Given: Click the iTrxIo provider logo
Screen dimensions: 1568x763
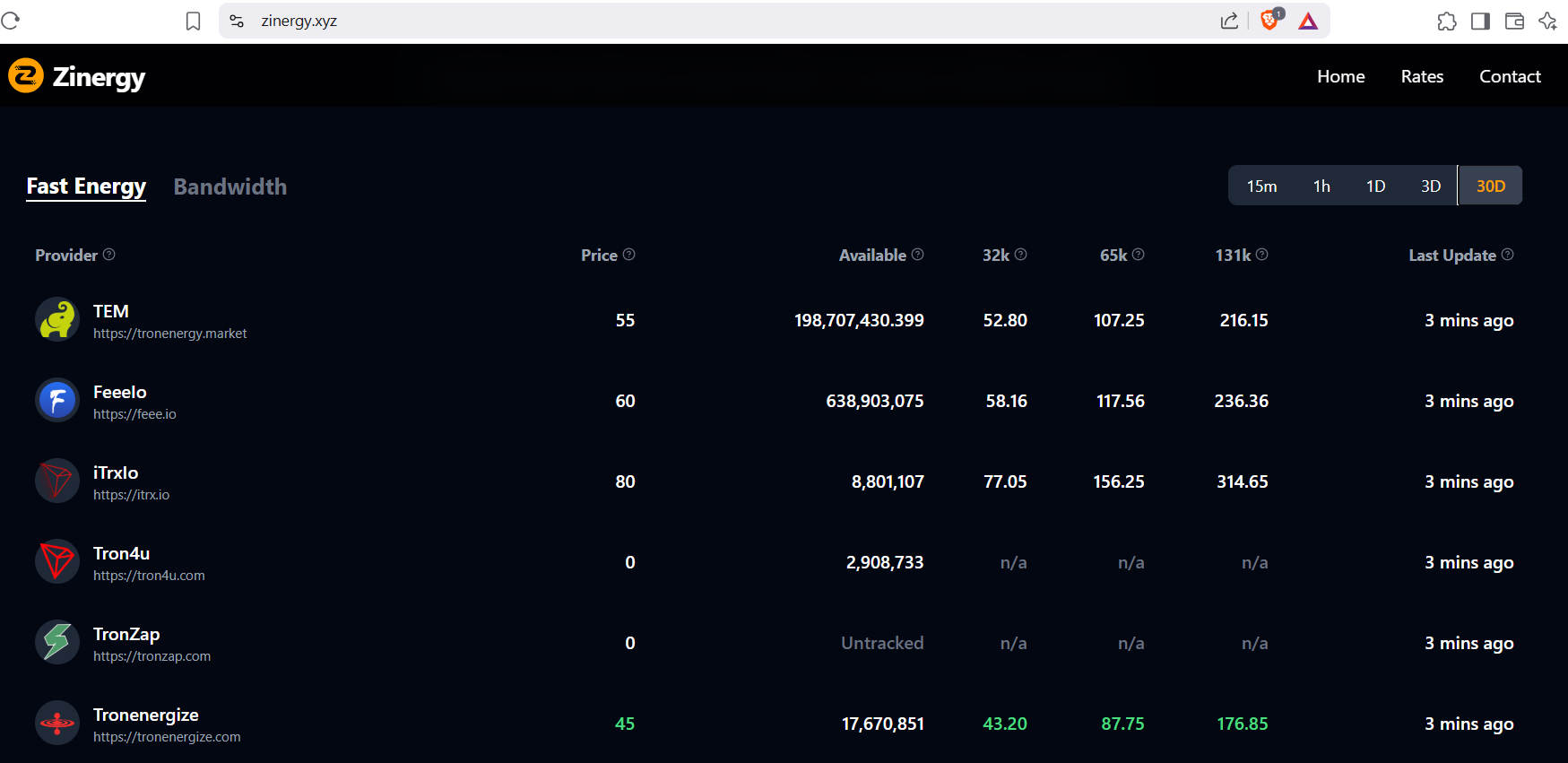Looking at the screenshot, I should click(57, 481).
